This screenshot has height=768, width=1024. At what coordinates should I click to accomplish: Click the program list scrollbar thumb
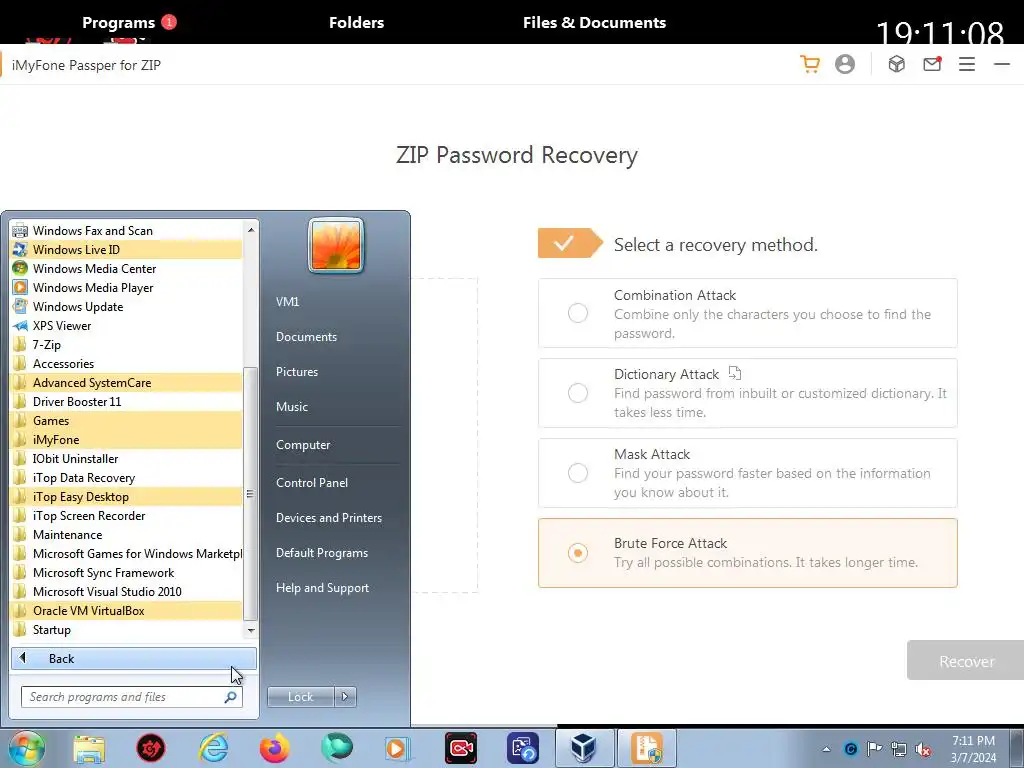tap(250, 494)
